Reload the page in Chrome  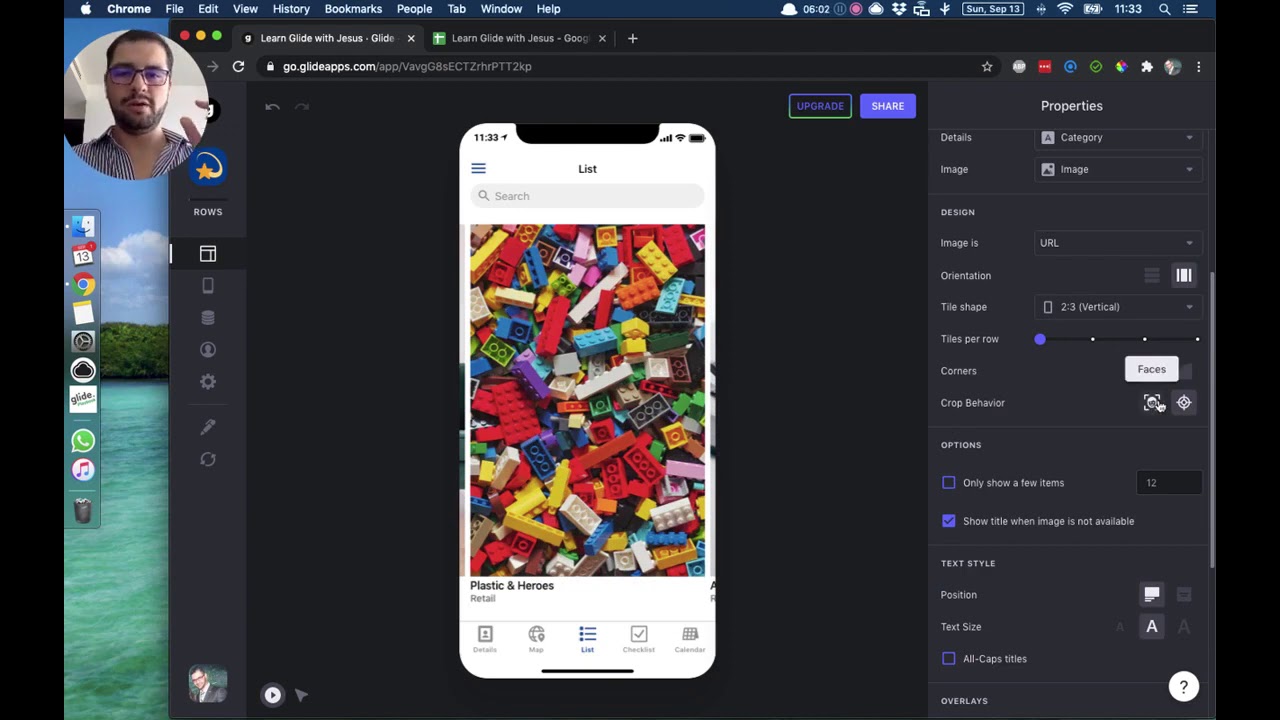point(238,66)
